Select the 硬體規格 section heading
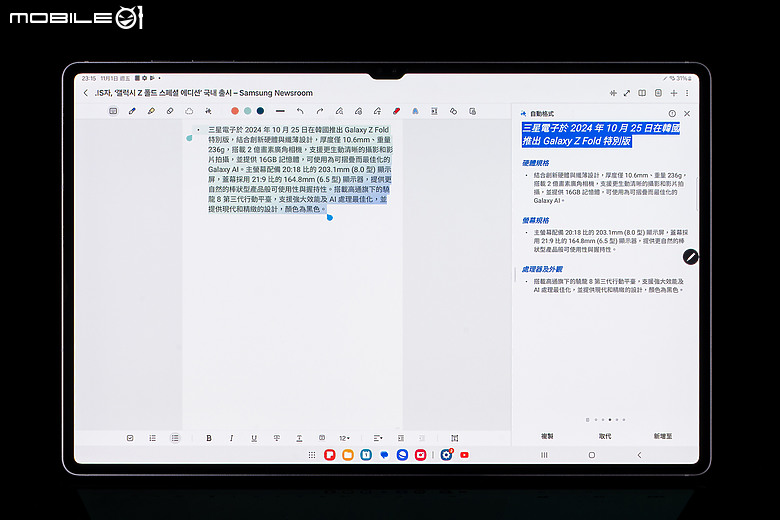This screenshot has height=520, width=780. pyautogui.click(x=535, y=163)
